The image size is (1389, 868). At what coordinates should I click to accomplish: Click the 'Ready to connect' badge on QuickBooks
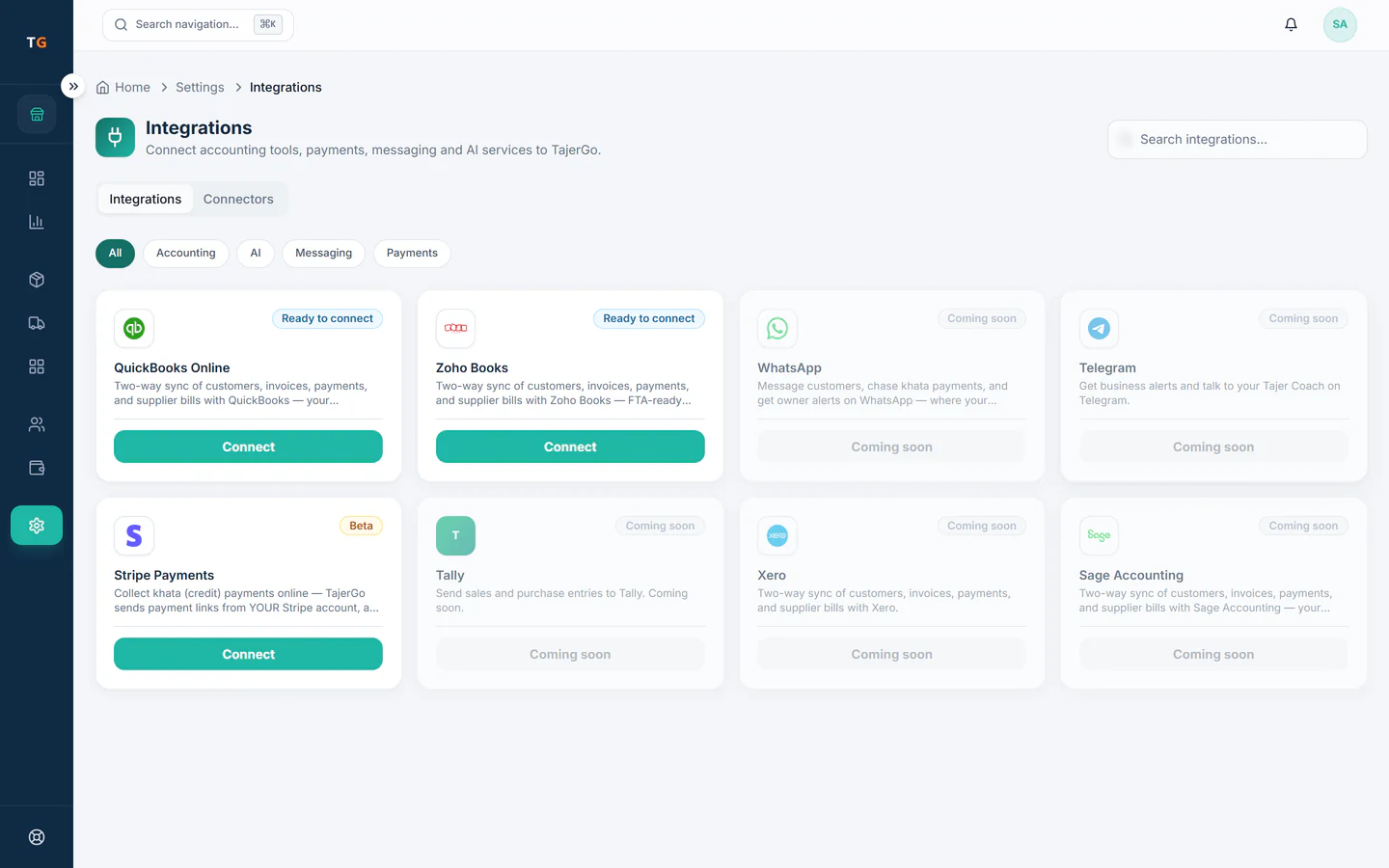click(327, 318)
